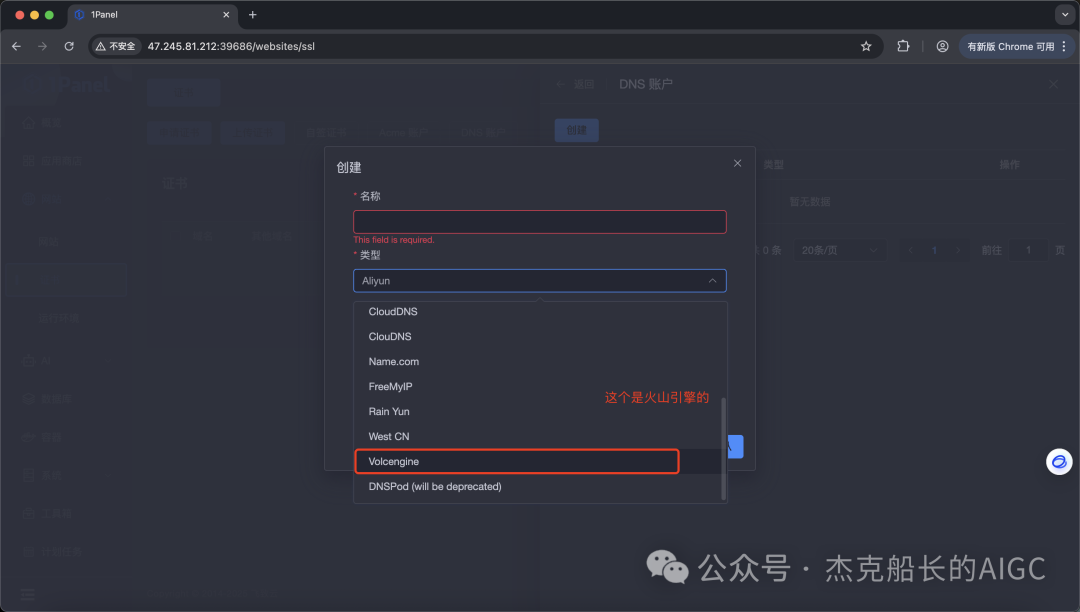Click 创建 button in DNS 账户 drawer
The image size is (1080, 612).
pyautogui.click(x=577, y=130)
